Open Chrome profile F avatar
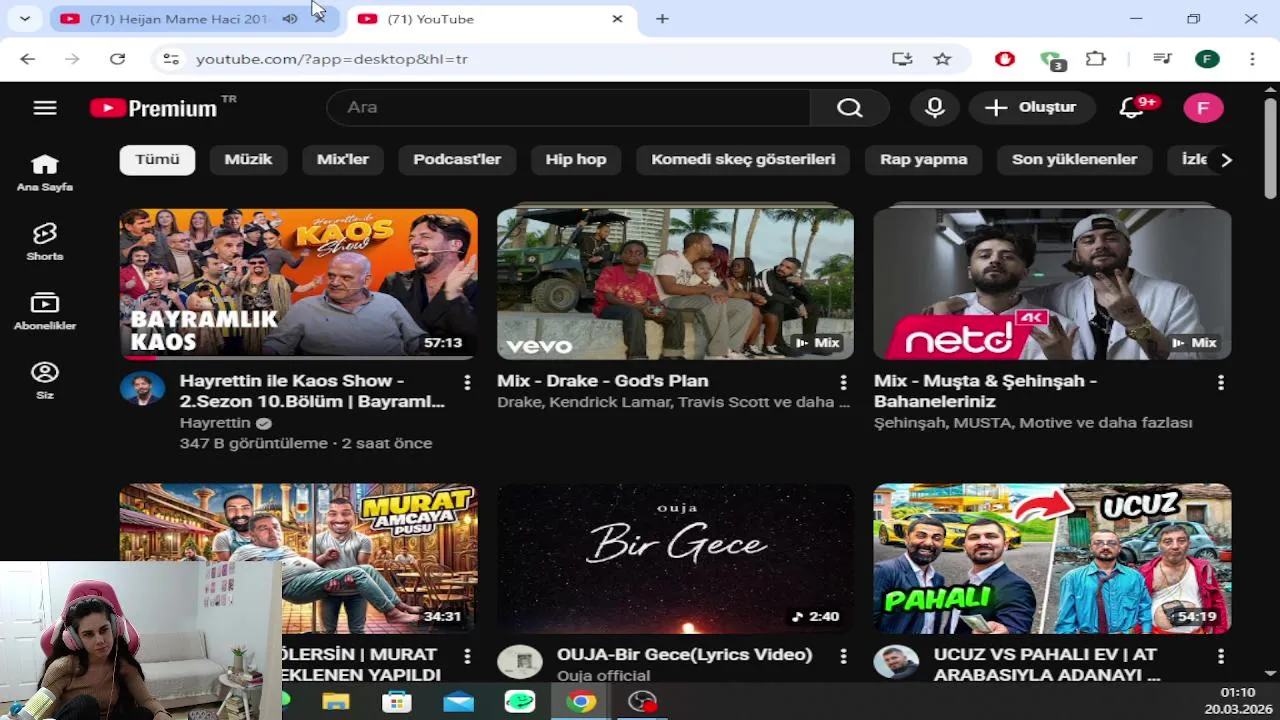This screenshot has width=1280, height=720. coord(1207,59)
